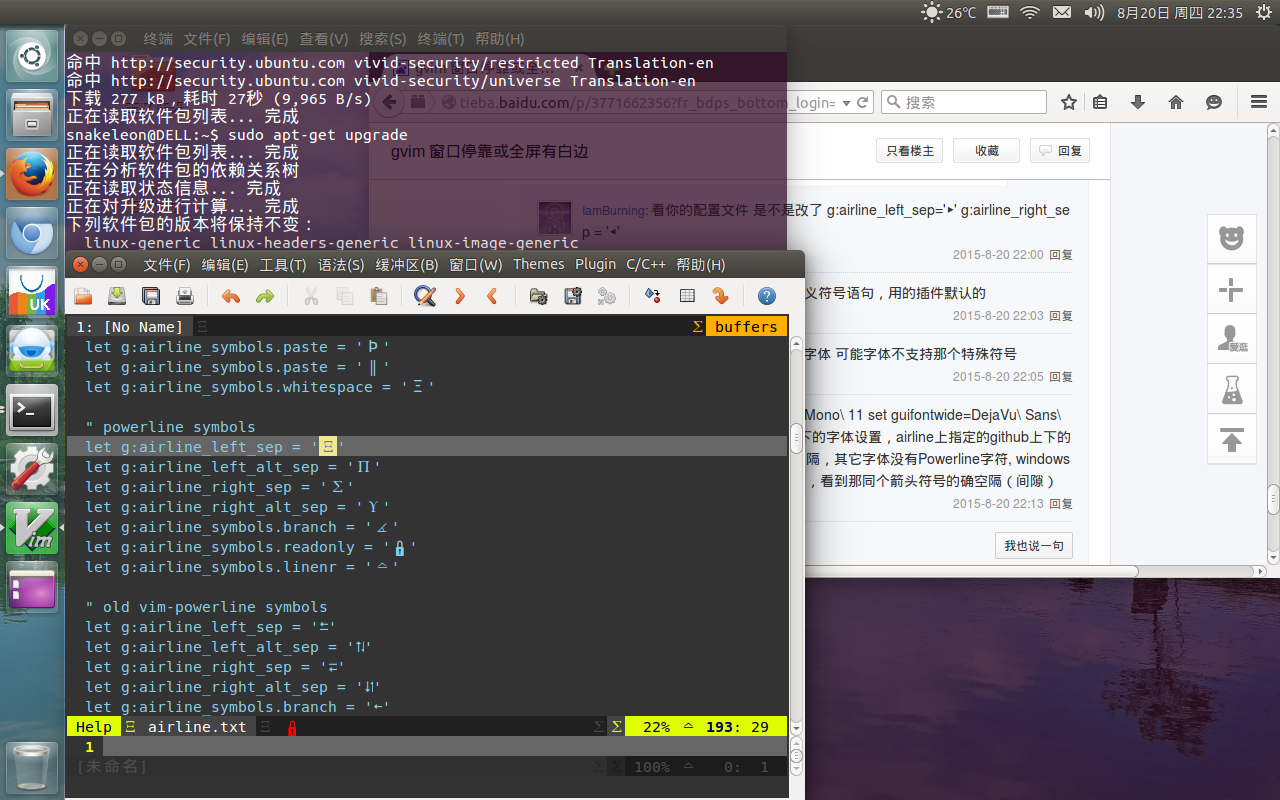Open Firefox bookmarks list icon
Screen dimensions: 1280x800
pyautogui.click(x=1101, y=102)
